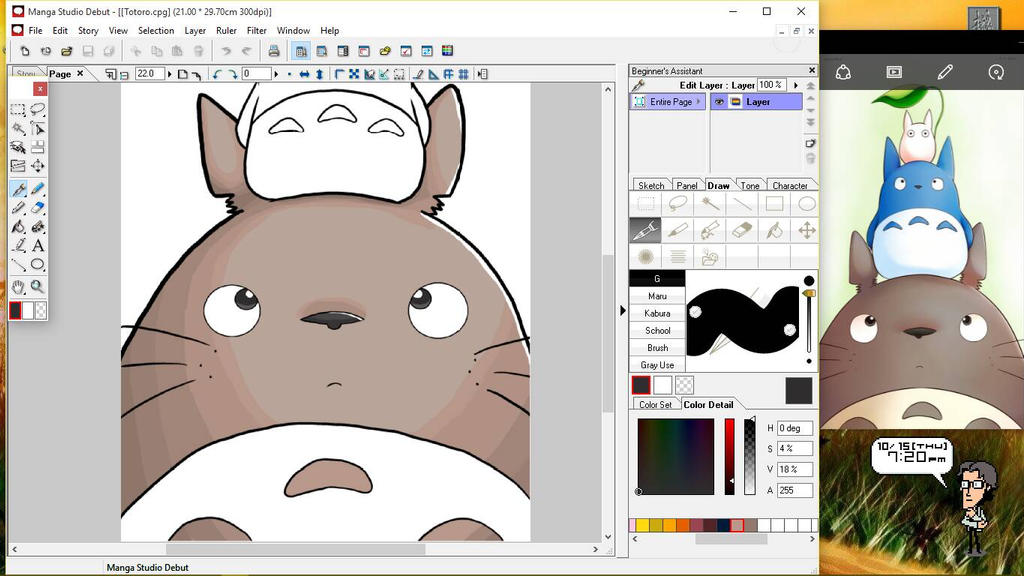The width and height of the screenshot is (1024, 576).
Task: Select the Pen tool in floating toolbox
Action: click(18, 189)
